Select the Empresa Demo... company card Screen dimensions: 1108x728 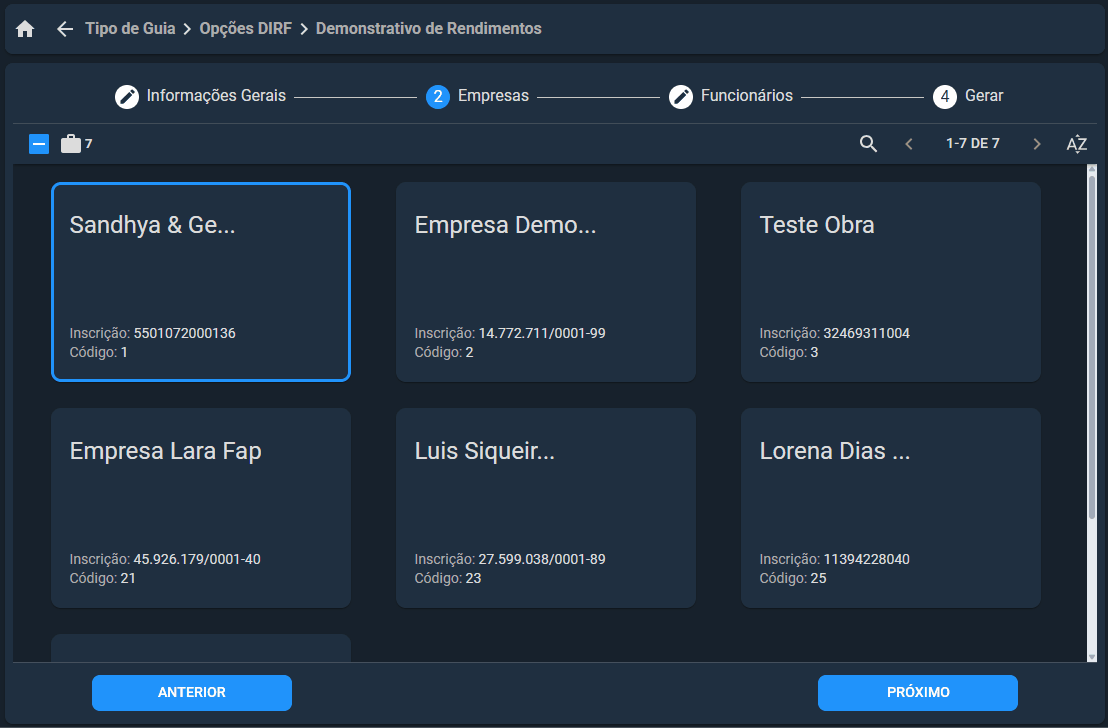click(x=546, y=282)
